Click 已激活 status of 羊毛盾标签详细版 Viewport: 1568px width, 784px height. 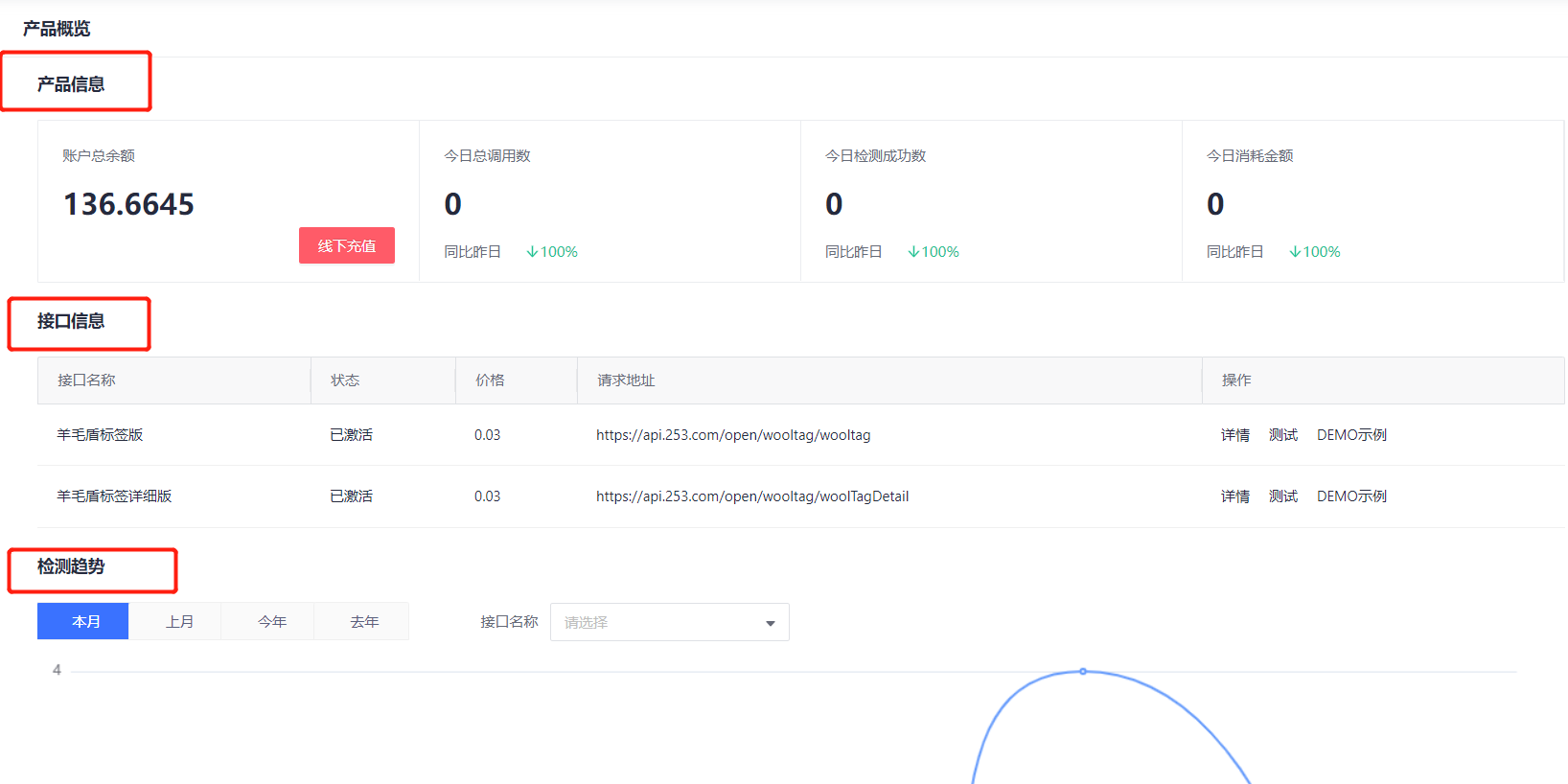coord(351,496)
